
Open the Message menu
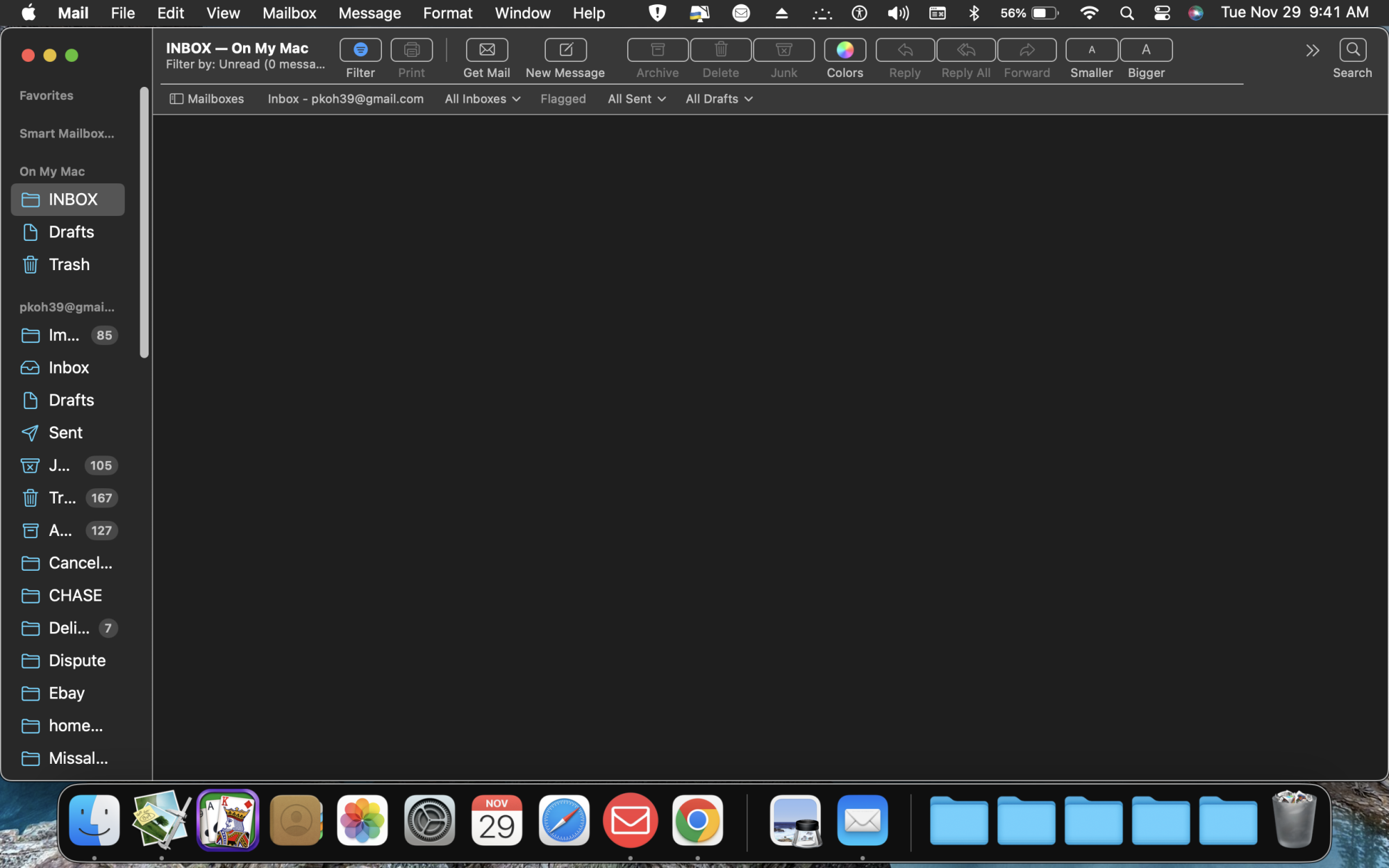369,12
